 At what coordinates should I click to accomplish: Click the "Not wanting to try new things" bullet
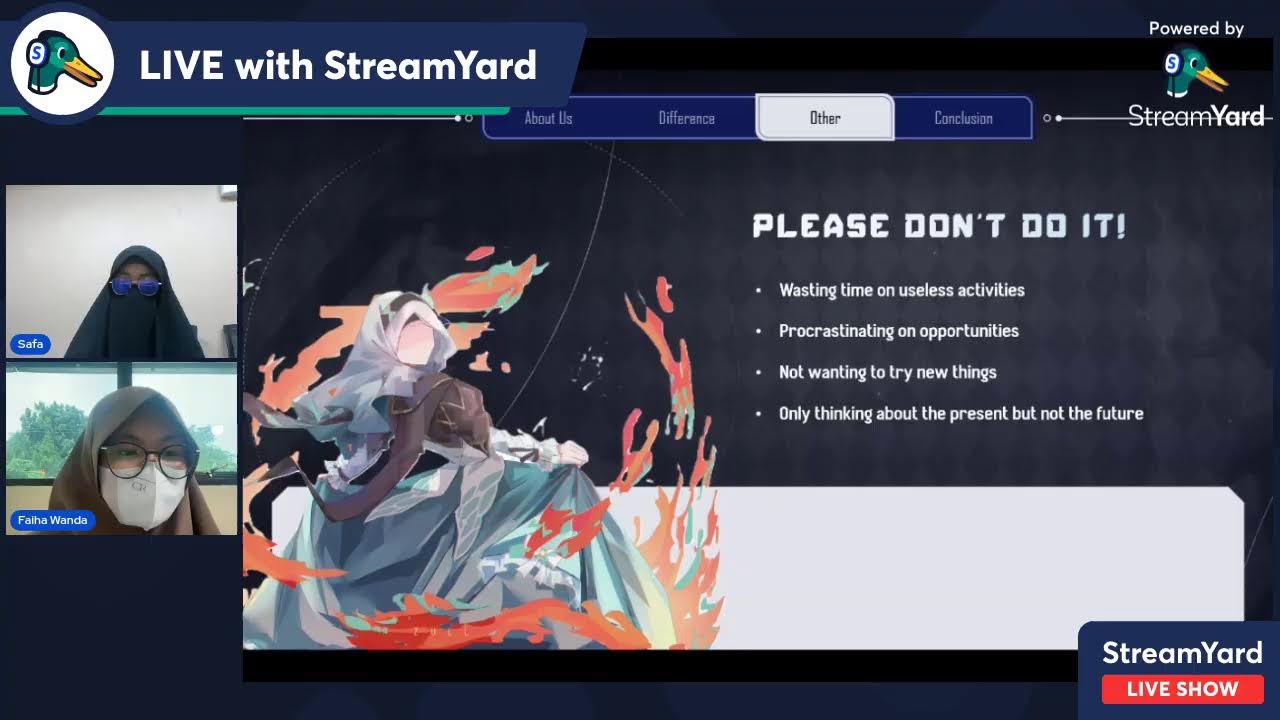888,372
